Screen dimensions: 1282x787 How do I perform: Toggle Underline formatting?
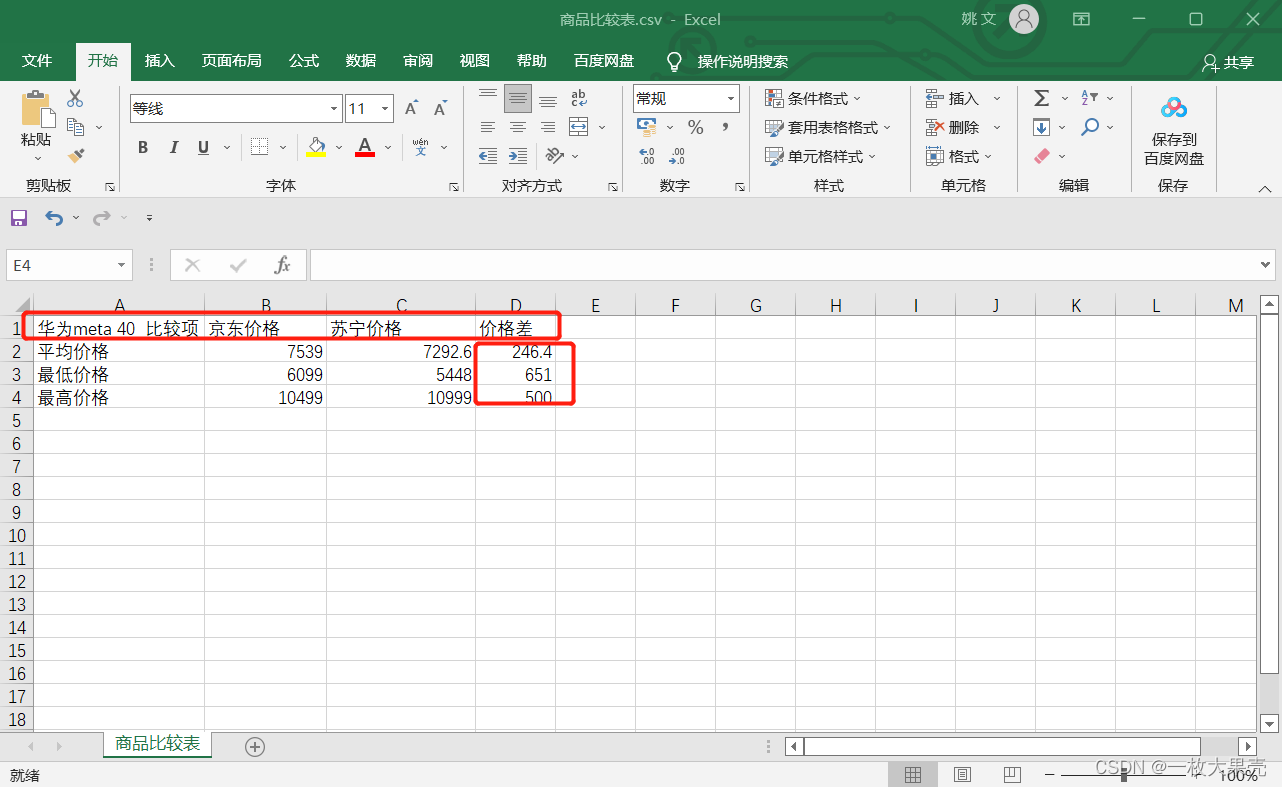pos(203,147)
